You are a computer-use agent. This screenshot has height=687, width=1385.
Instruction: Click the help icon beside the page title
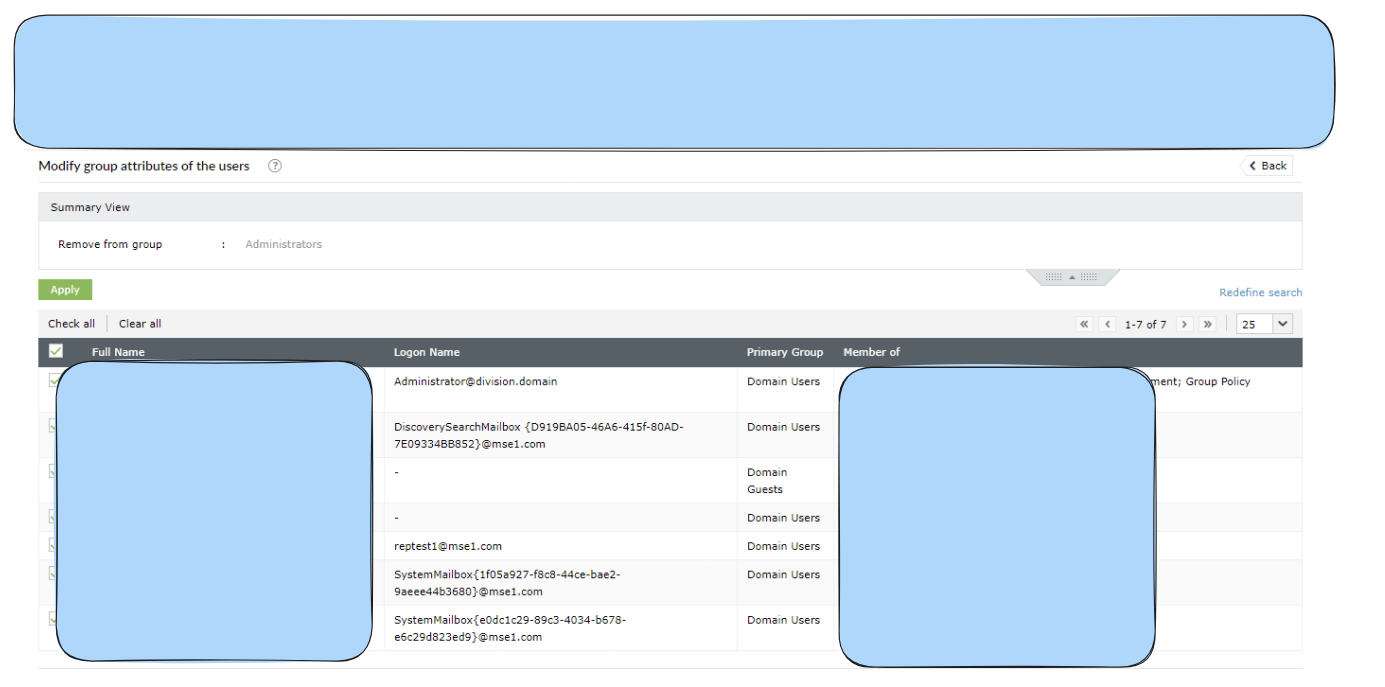tap(275, 166)
